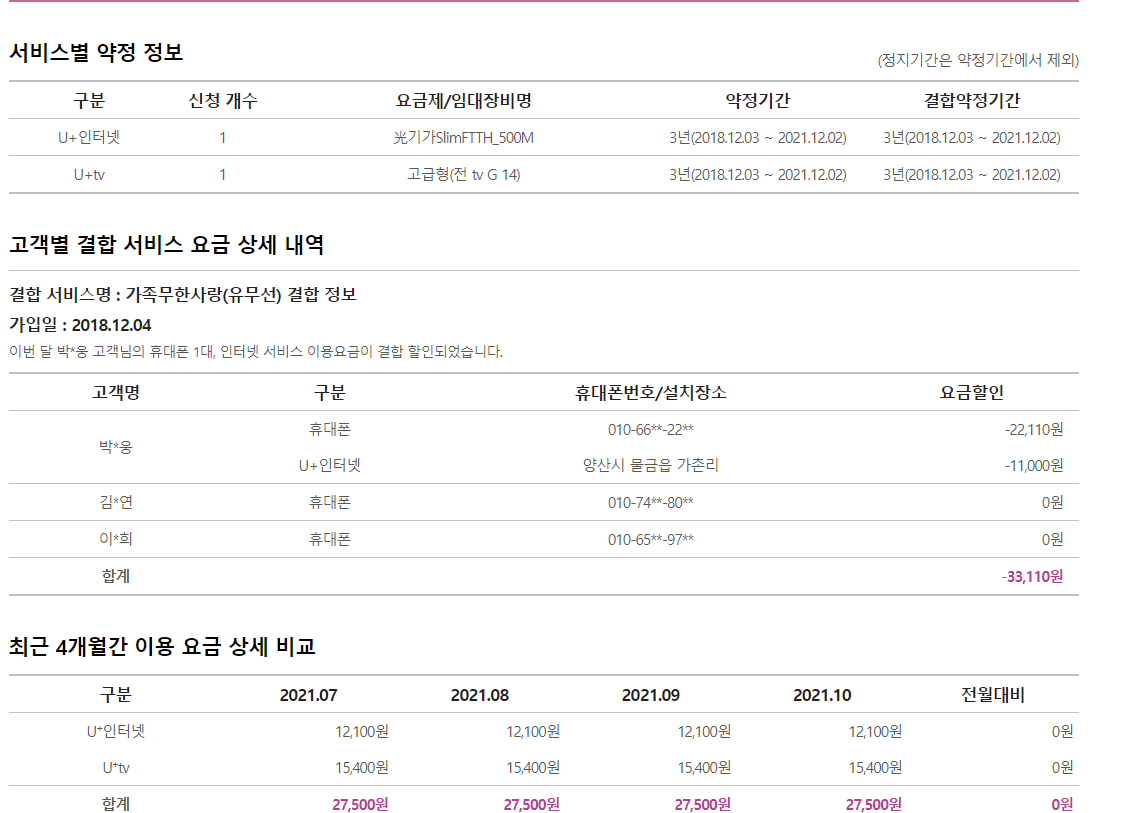Select the plan name '光기가SlimFTTH_500M'
Viewport: 1146px width, 813px height.
pos(463,137)
